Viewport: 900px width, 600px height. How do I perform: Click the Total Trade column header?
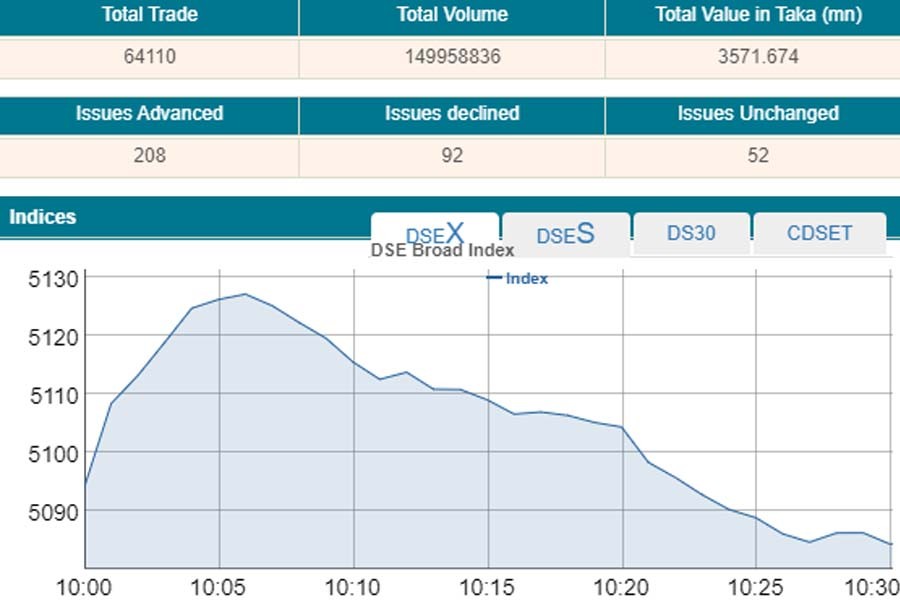(149, 15)
